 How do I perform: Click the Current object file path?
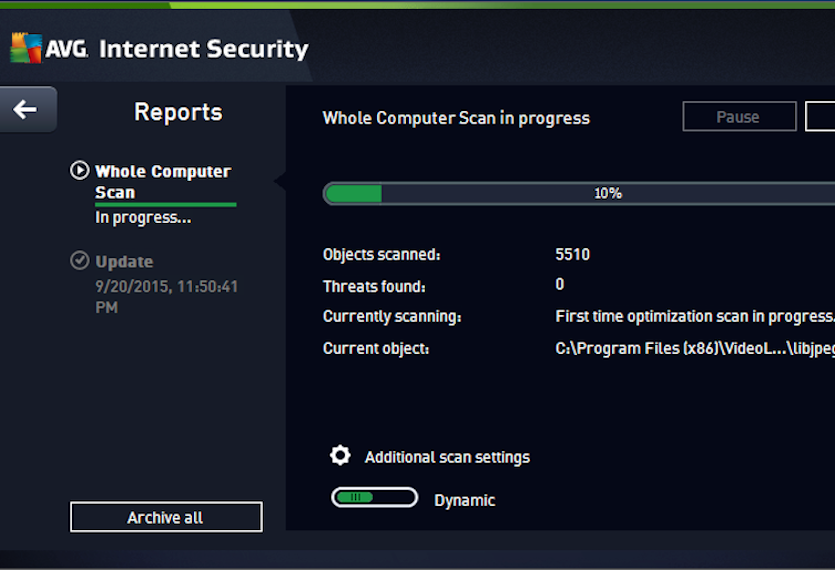(x=695, y=348)
